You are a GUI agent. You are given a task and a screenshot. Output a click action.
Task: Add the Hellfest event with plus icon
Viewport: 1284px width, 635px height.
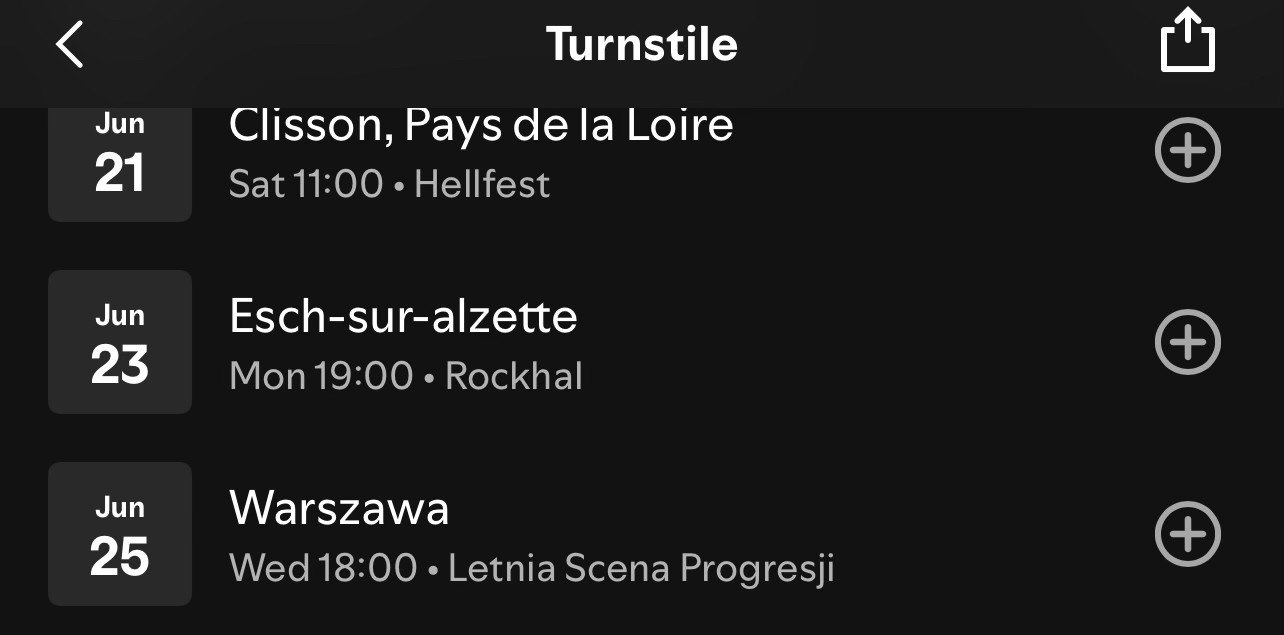tap(1188, 151)
